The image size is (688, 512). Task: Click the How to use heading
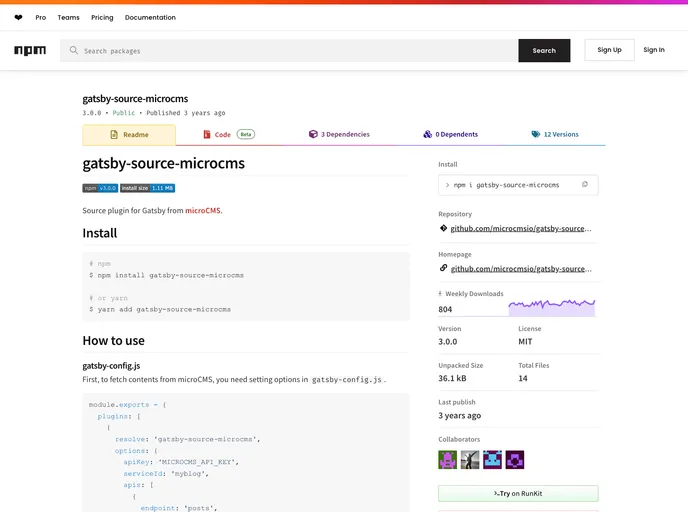tap(114, 341)
